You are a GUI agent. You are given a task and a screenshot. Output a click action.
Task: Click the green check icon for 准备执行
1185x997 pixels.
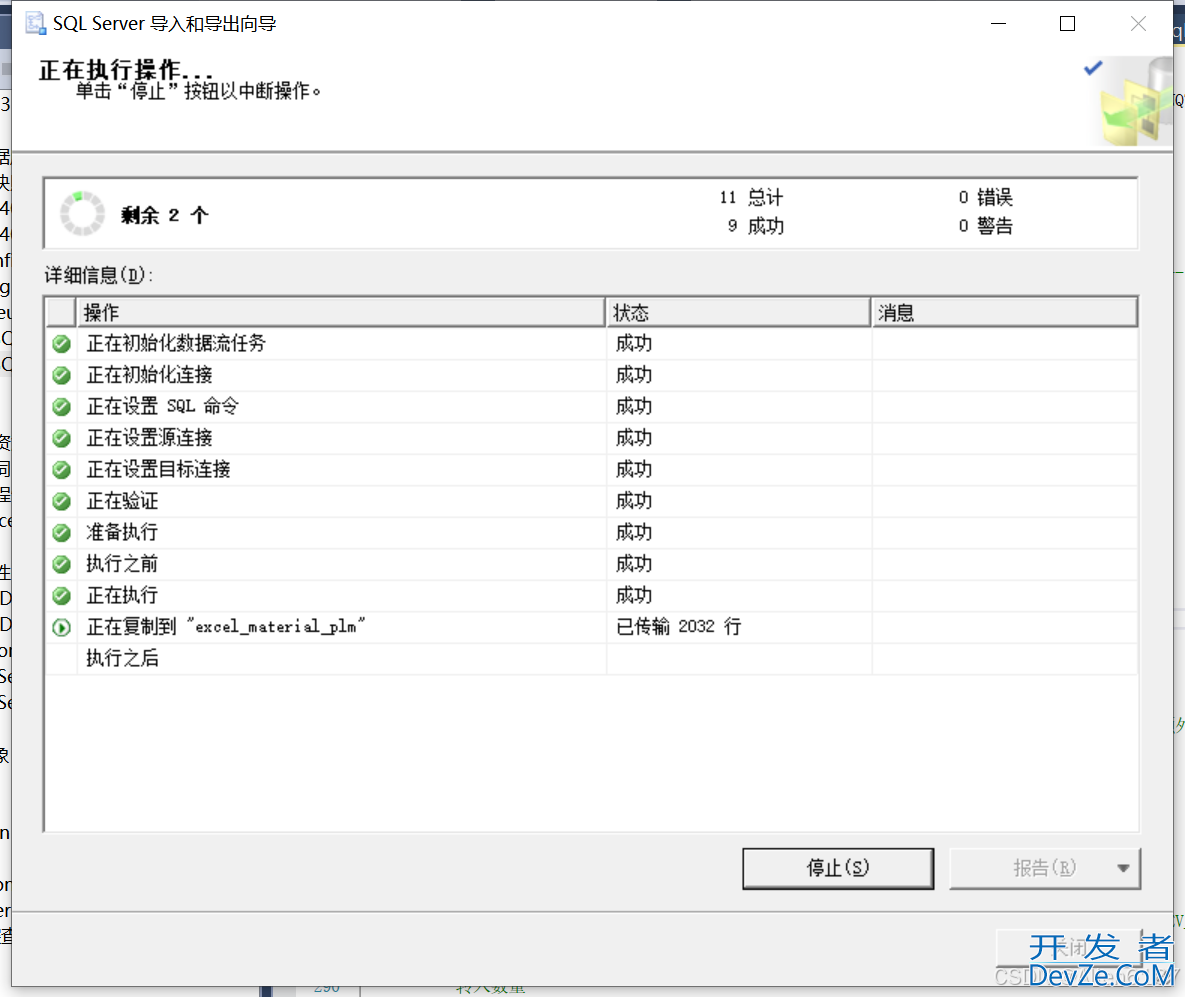(61, 533)
